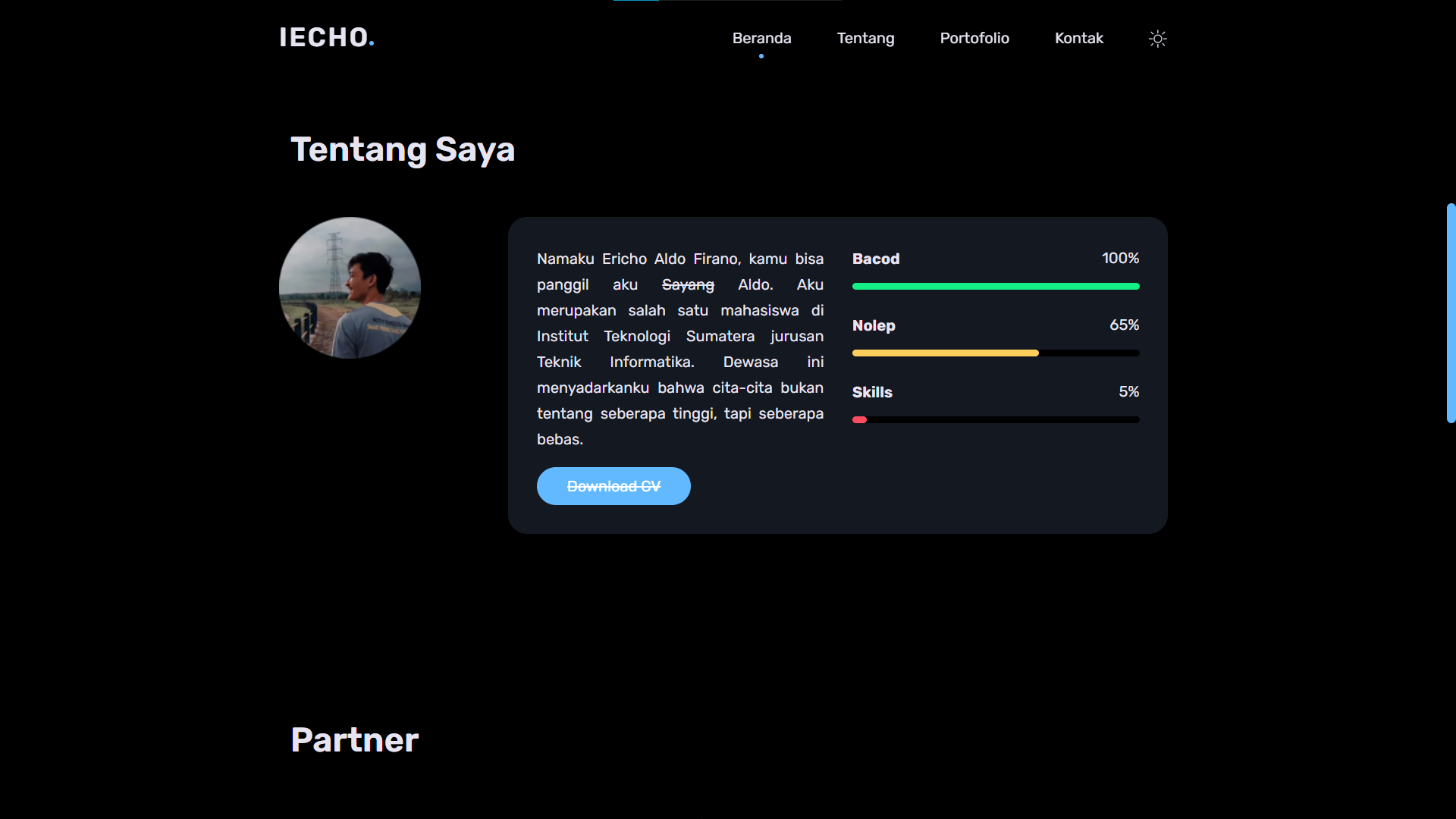
Task: Click the green Bacod progress bar
Action: (995, 287)
